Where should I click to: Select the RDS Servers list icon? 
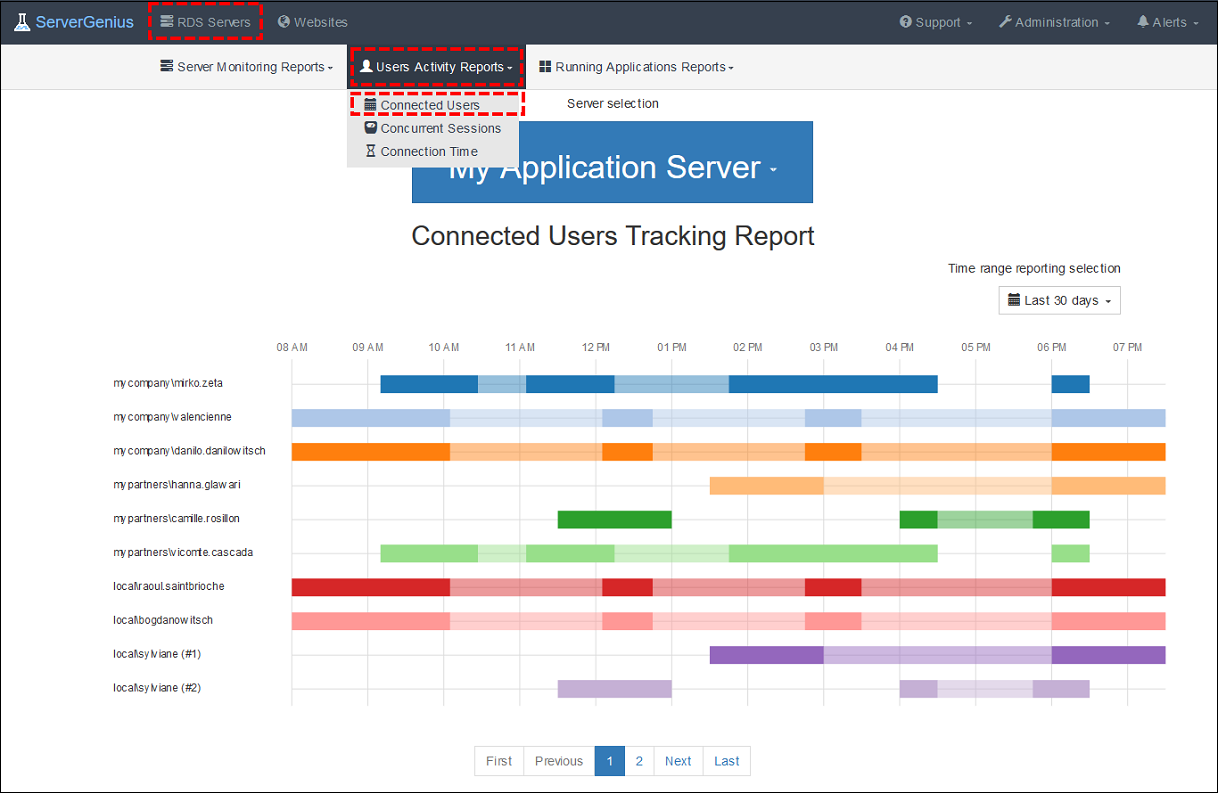pyautogui.click(x=168, y=21)
